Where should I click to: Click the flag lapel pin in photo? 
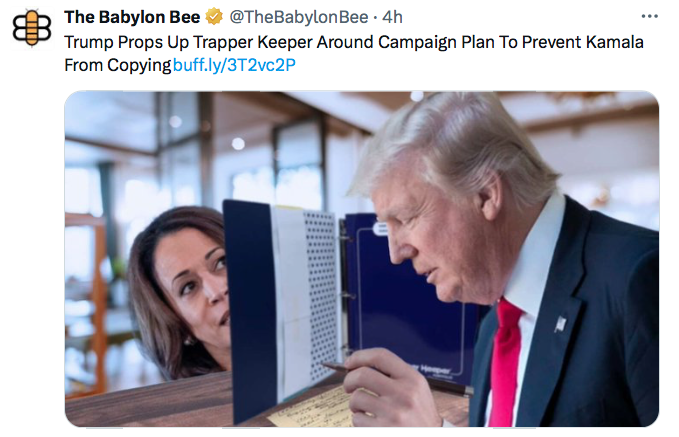(x=560, y=324)
